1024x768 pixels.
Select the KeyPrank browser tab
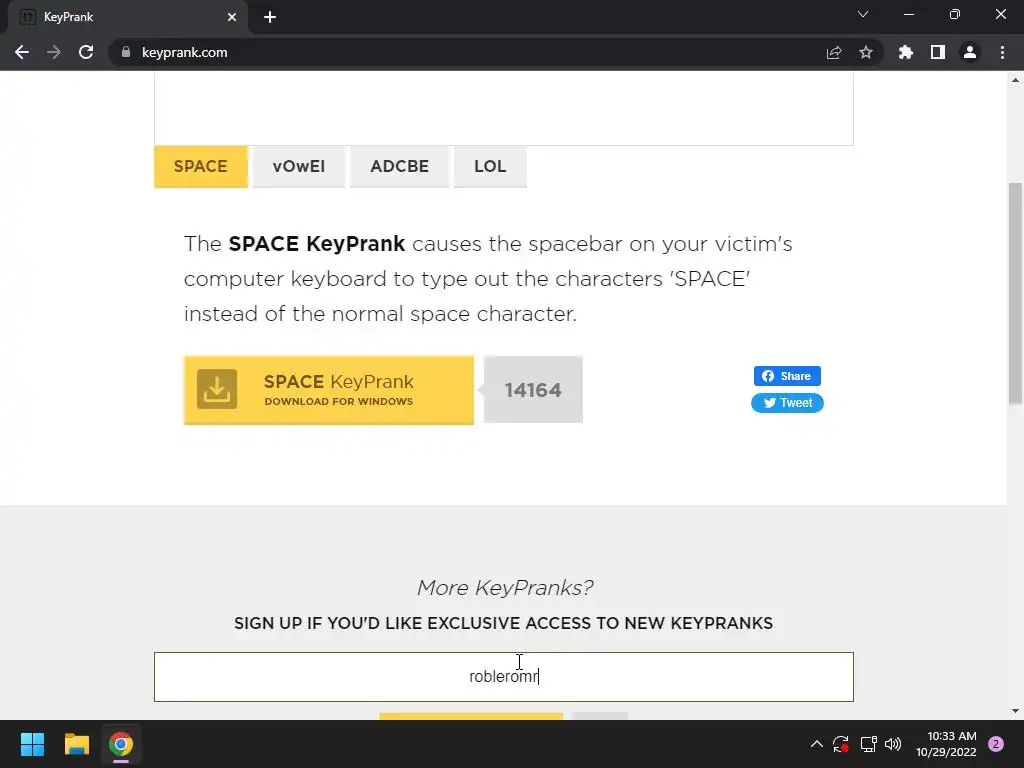pos(127,17)
